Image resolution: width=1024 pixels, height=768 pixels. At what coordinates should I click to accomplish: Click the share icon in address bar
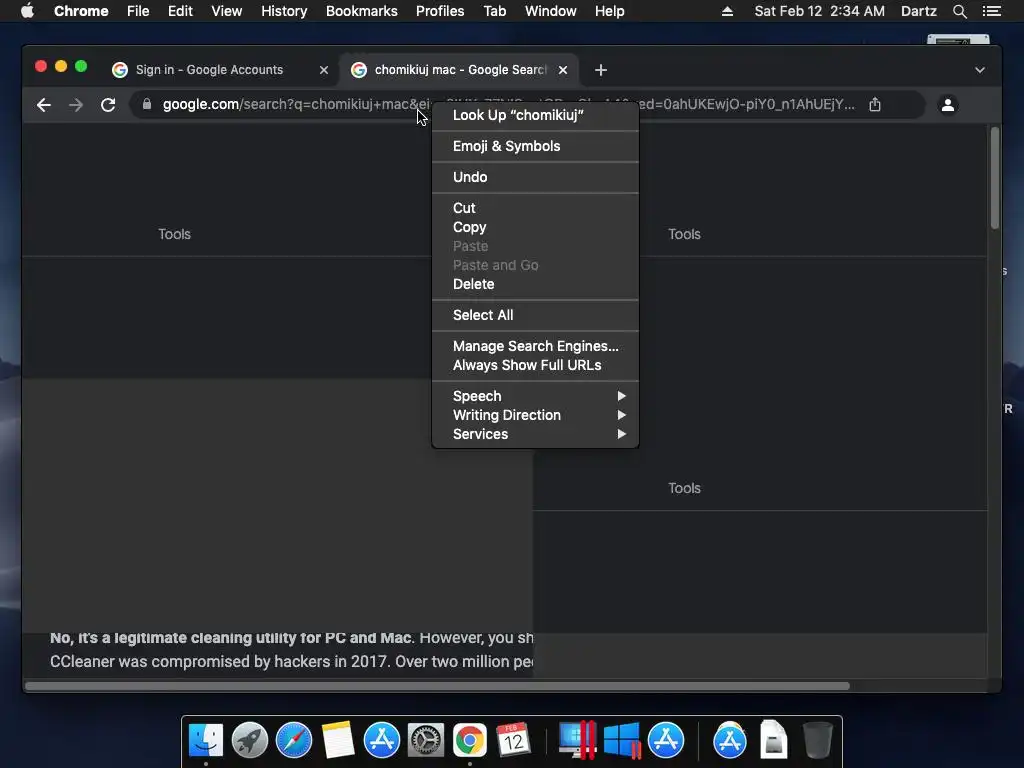(875, 104)
